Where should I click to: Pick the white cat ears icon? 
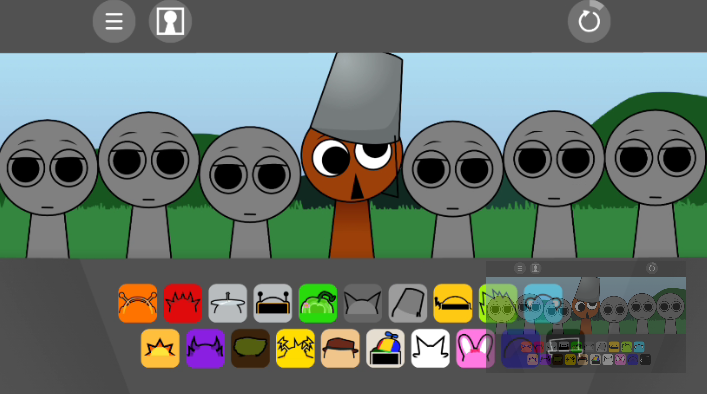pos(431,348)
